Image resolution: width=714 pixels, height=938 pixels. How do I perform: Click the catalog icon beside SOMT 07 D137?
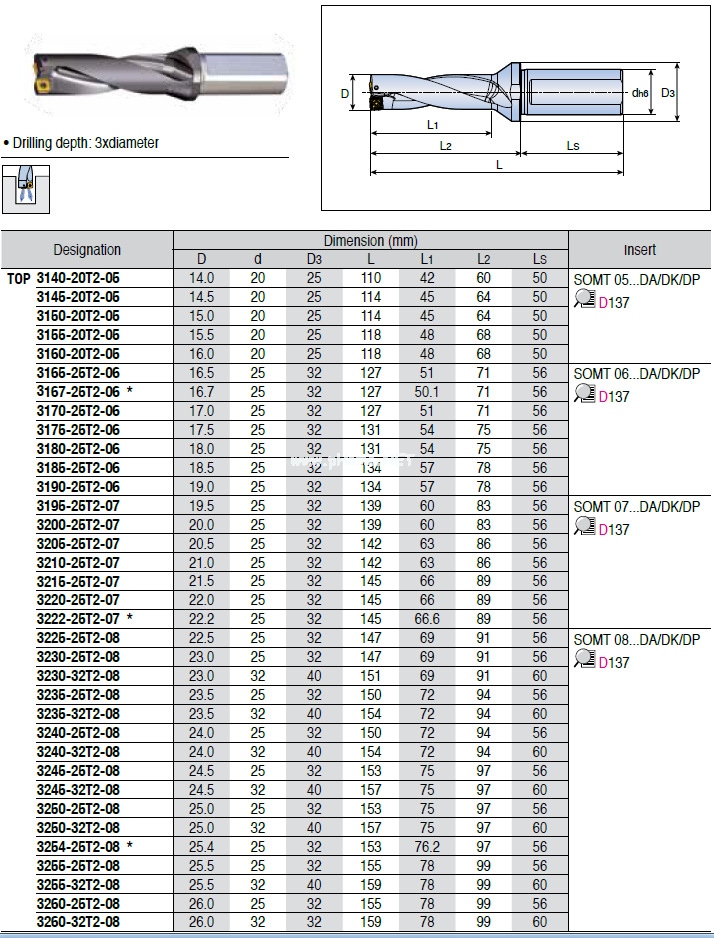click(x=584, y=527)
